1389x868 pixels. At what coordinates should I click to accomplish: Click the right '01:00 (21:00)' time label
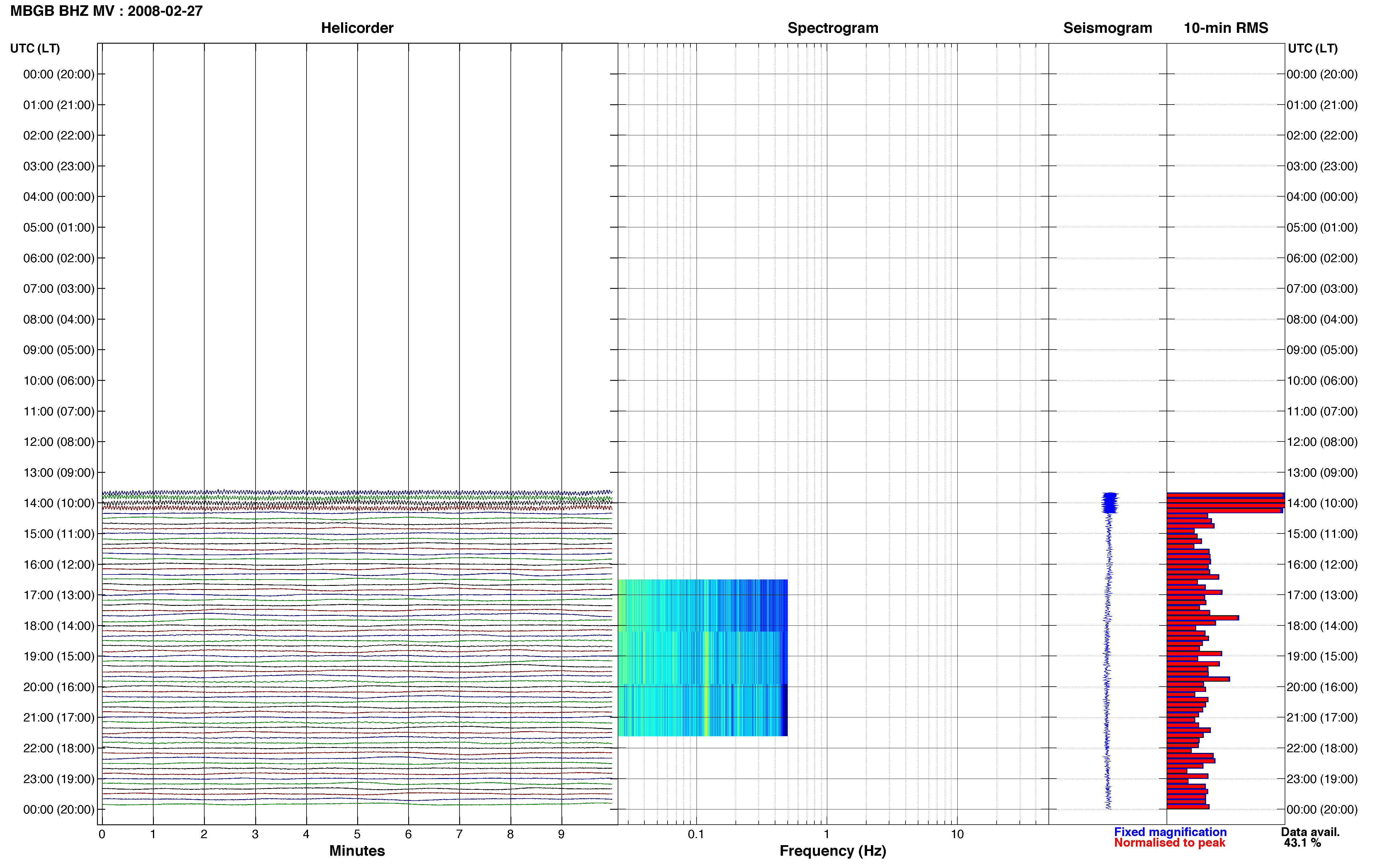pos(1322,105)
